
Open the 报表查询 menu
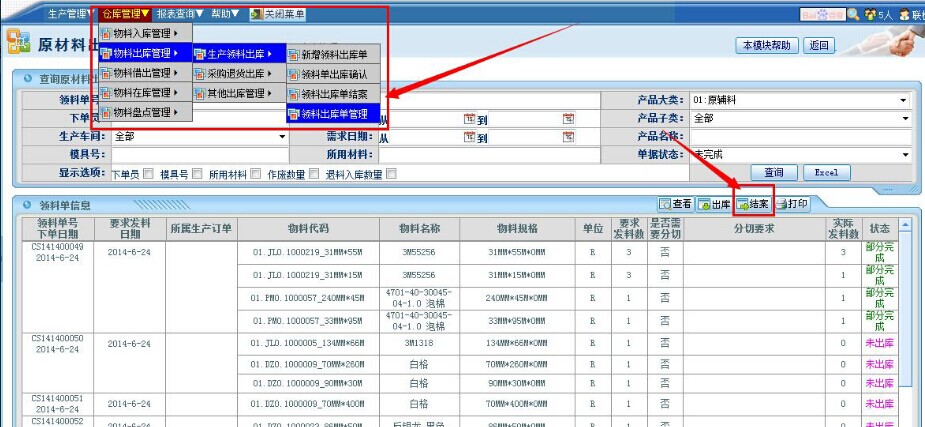pos(179,15)
